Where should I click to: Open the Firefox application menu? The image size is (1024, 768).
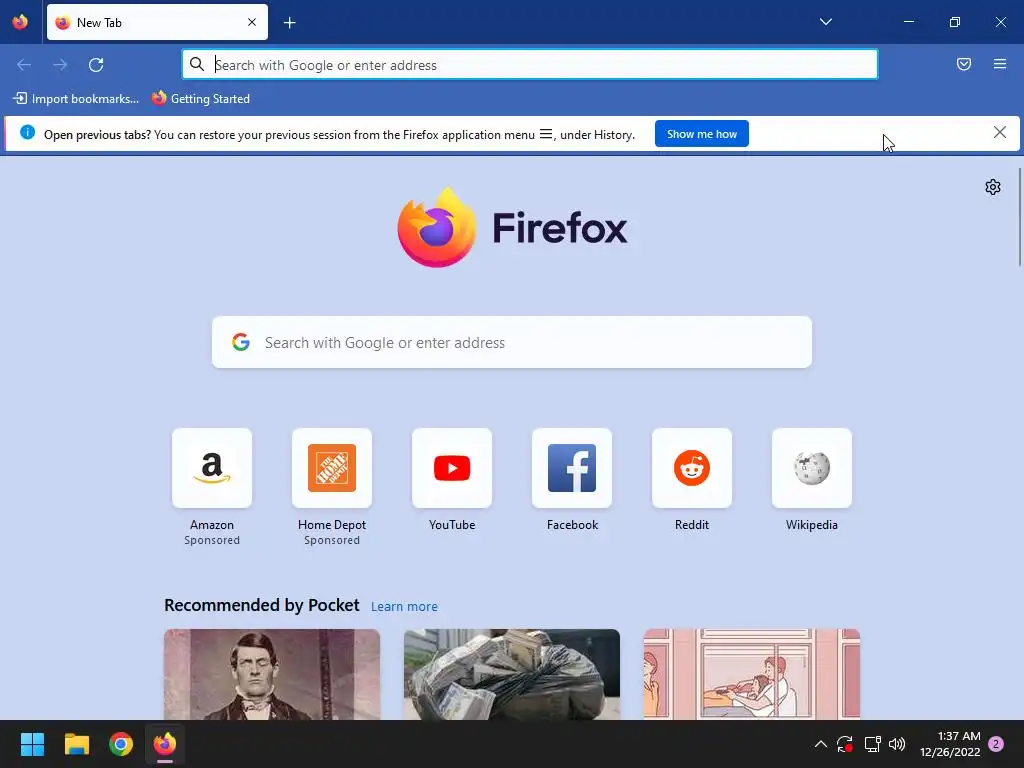coord(1000,64)
